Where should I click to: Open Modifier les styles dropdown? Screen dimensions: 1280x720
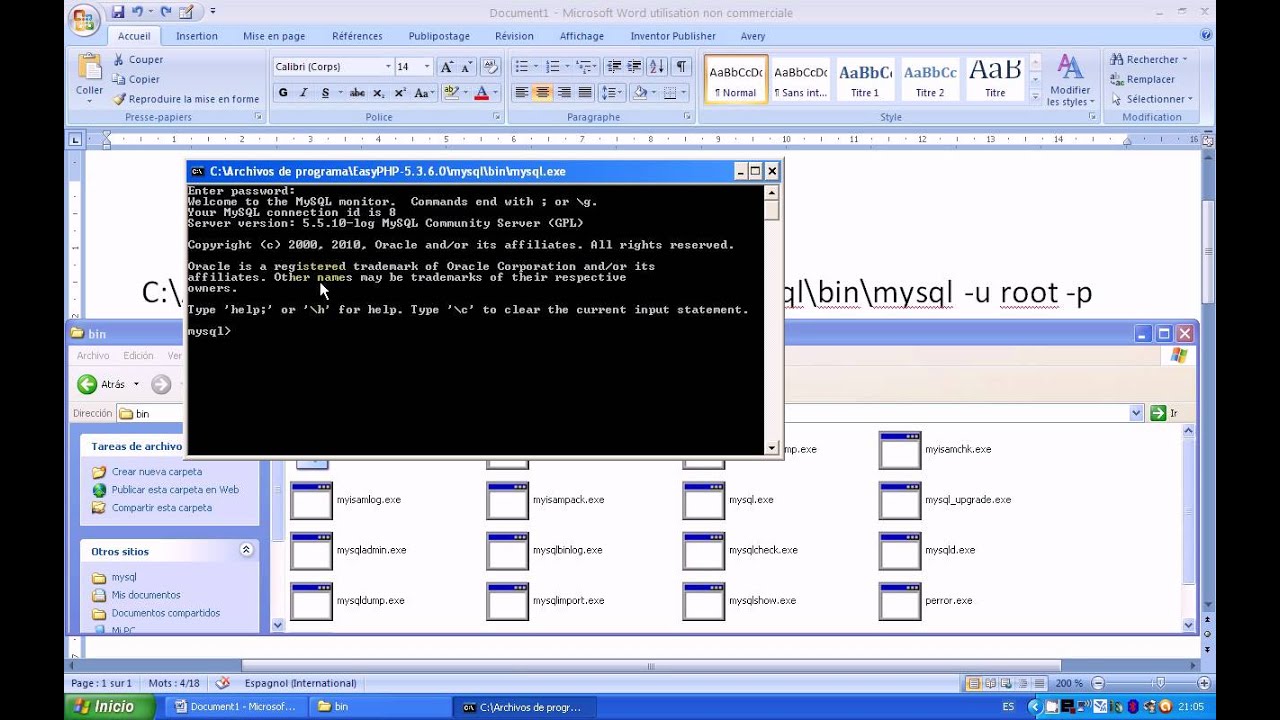[x=1070, y=82]
